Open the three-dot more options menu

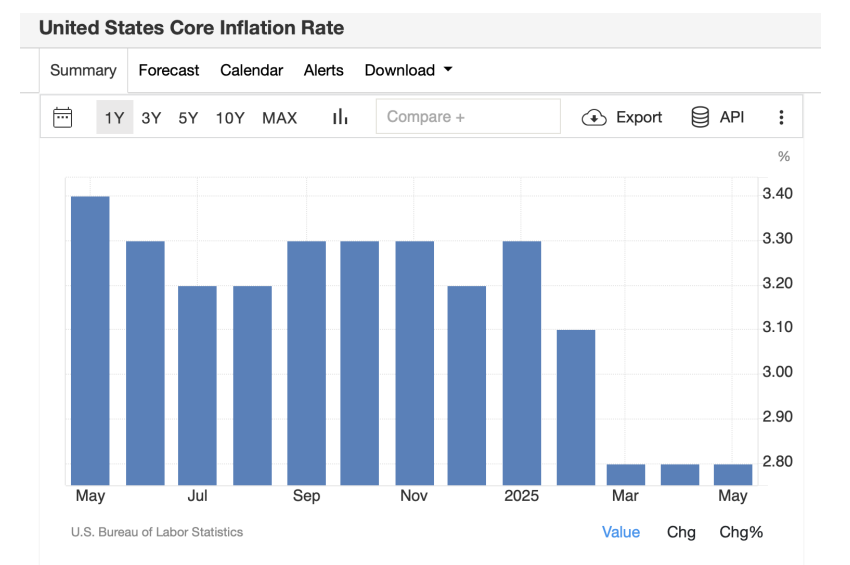click(x=781, y=117)
